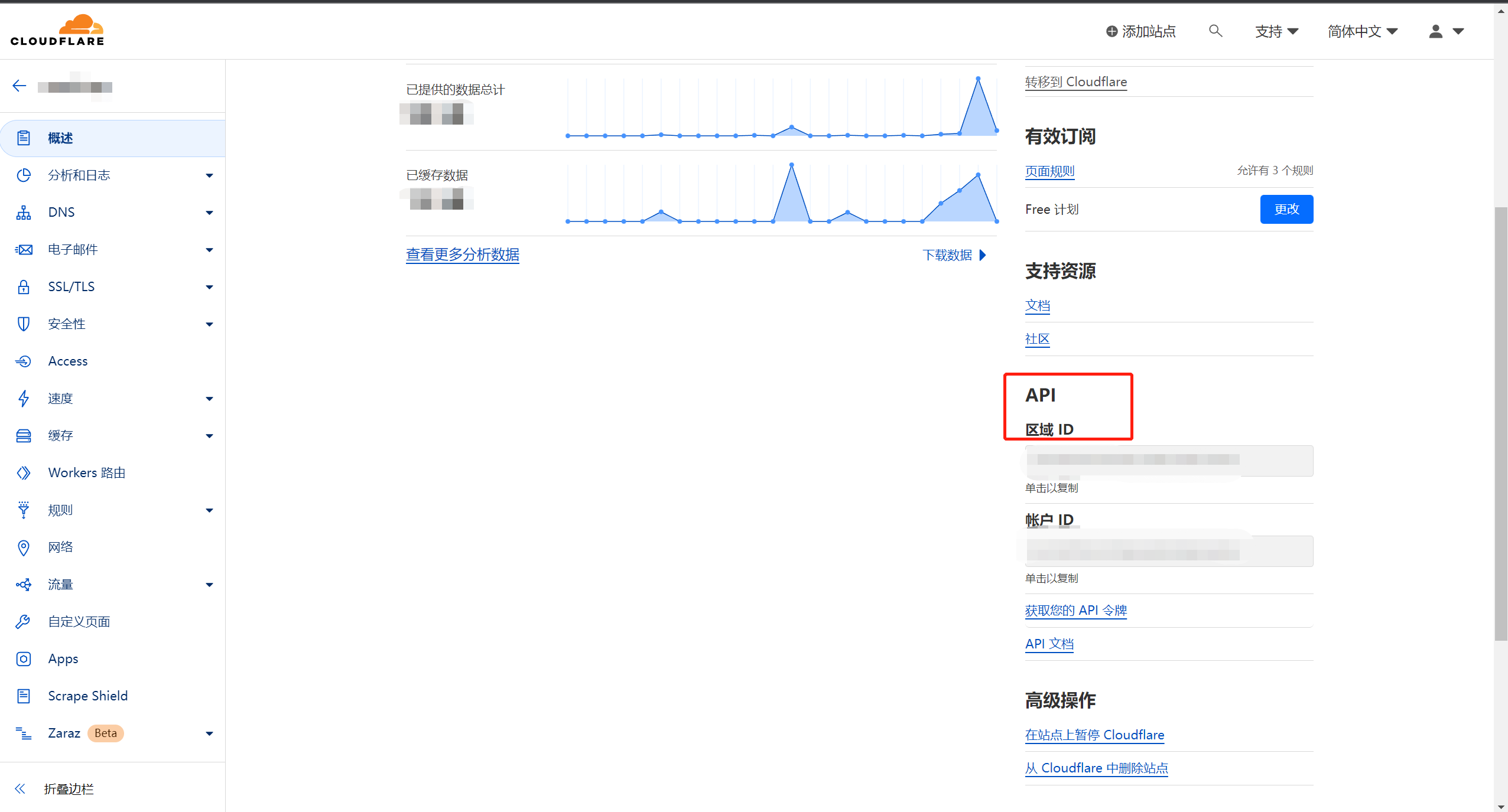This screenshot has width=1508, height=812.
Task: Open the Workers 路由 sidebar item
Action: coord(86,472)
